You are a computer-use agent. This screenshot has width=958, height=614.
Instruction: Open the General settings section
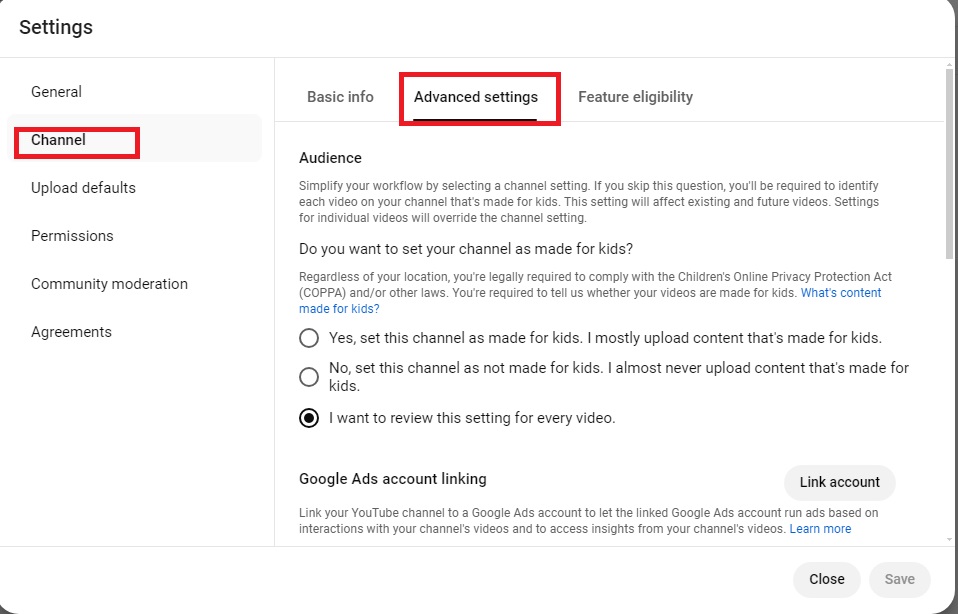56,92
